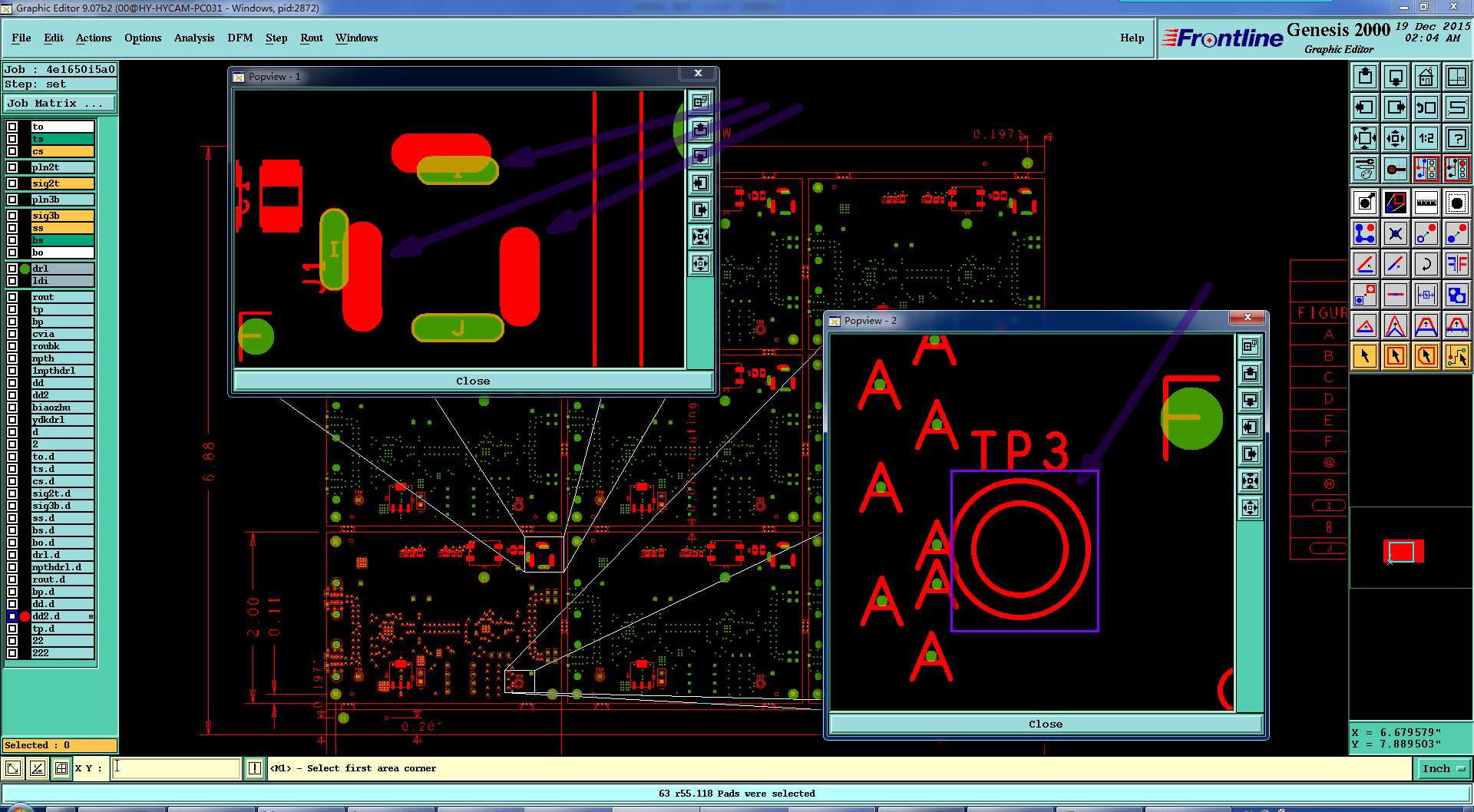Click the dimension 4 measure icon
This screenshot has height=812, width=1474.
(x=1426, y=295)
